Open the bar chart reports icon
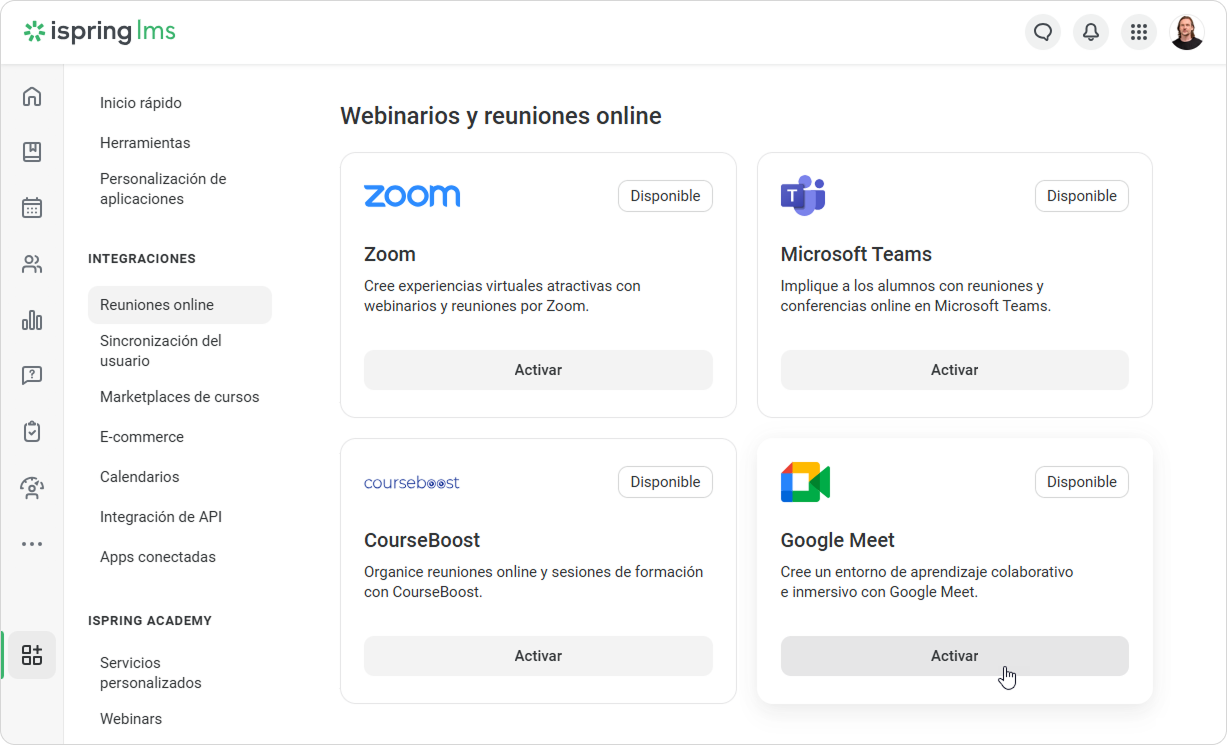Screen dimensions: 1227x745 (x=32, y=320)
